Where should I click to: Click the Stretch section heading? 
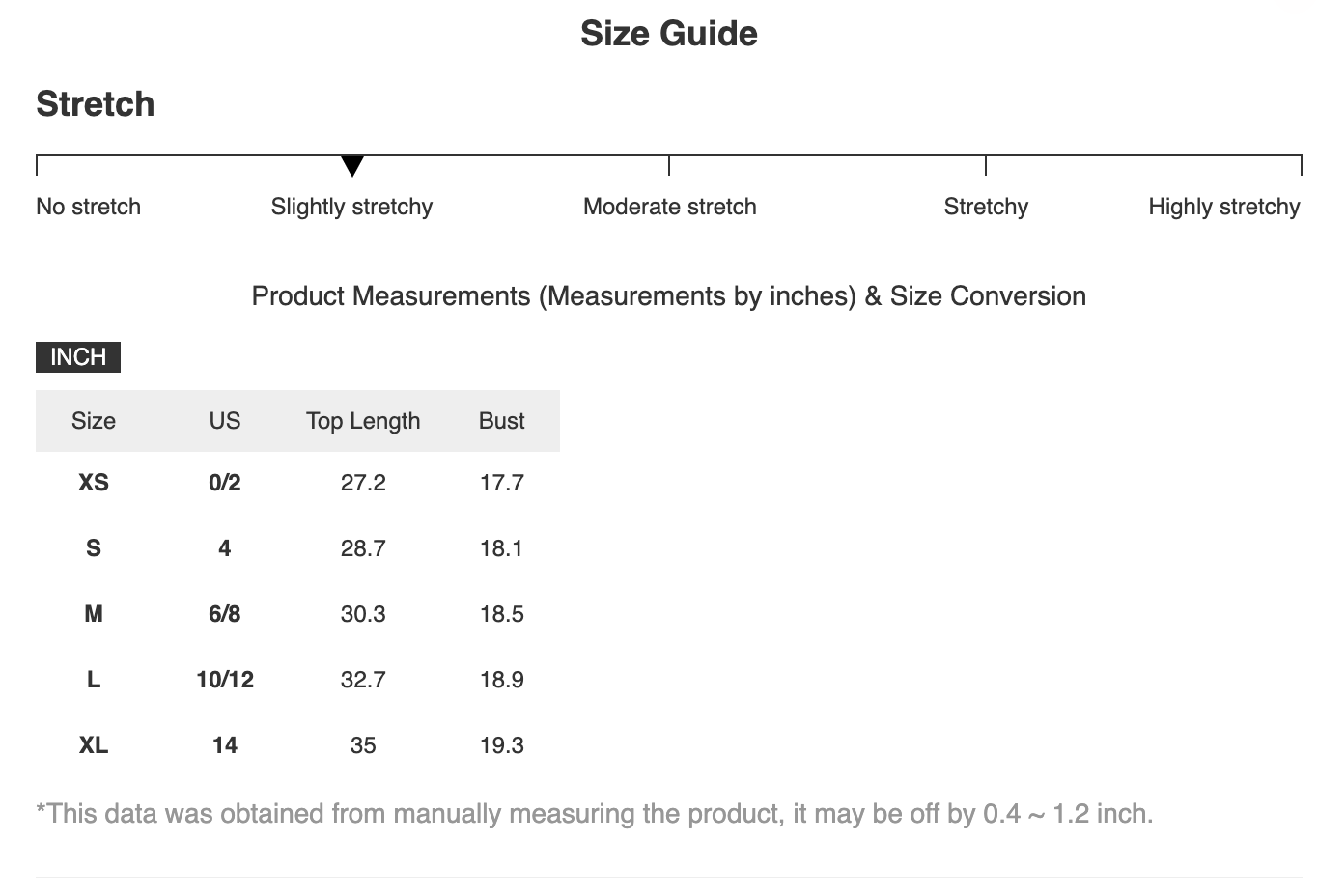point(96,104)
